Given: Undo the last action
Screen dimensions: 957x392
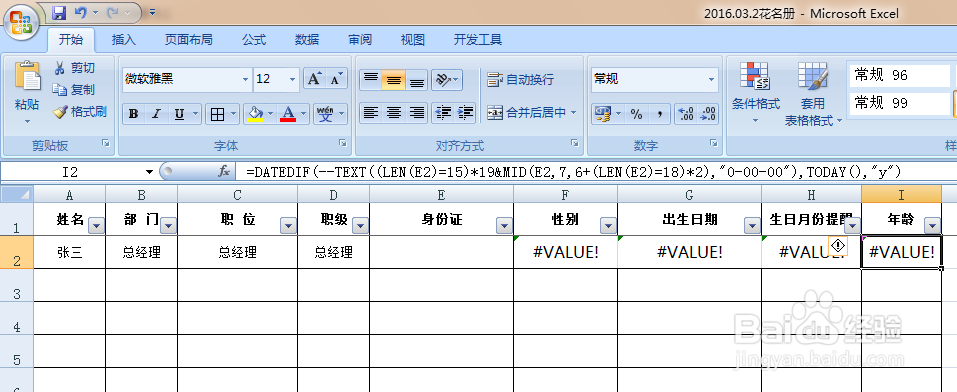Looking at the screenshot, I should [81, 12].
